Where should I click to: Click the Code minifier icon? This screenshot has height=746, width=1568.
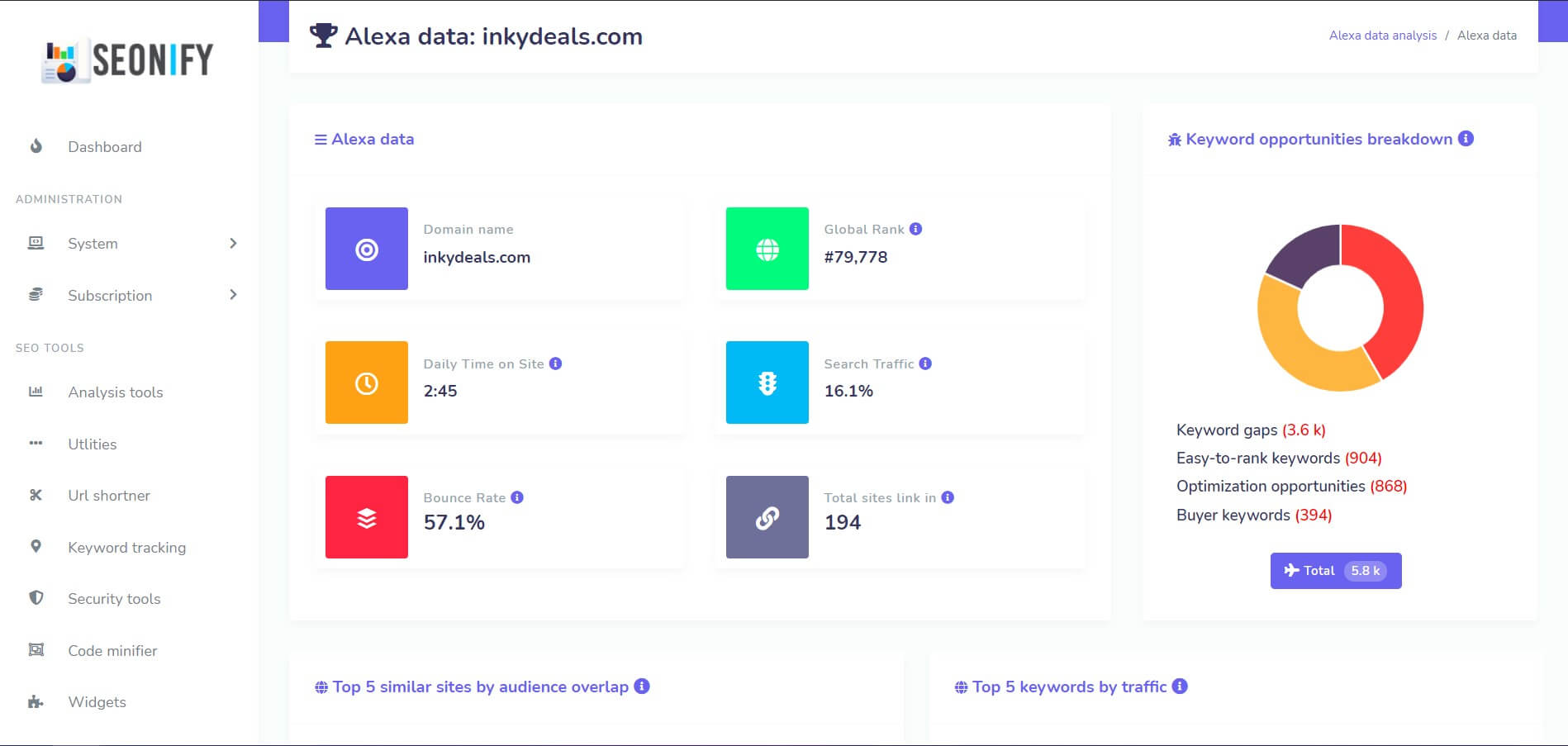pyautogui.click(x=36, y=649)
